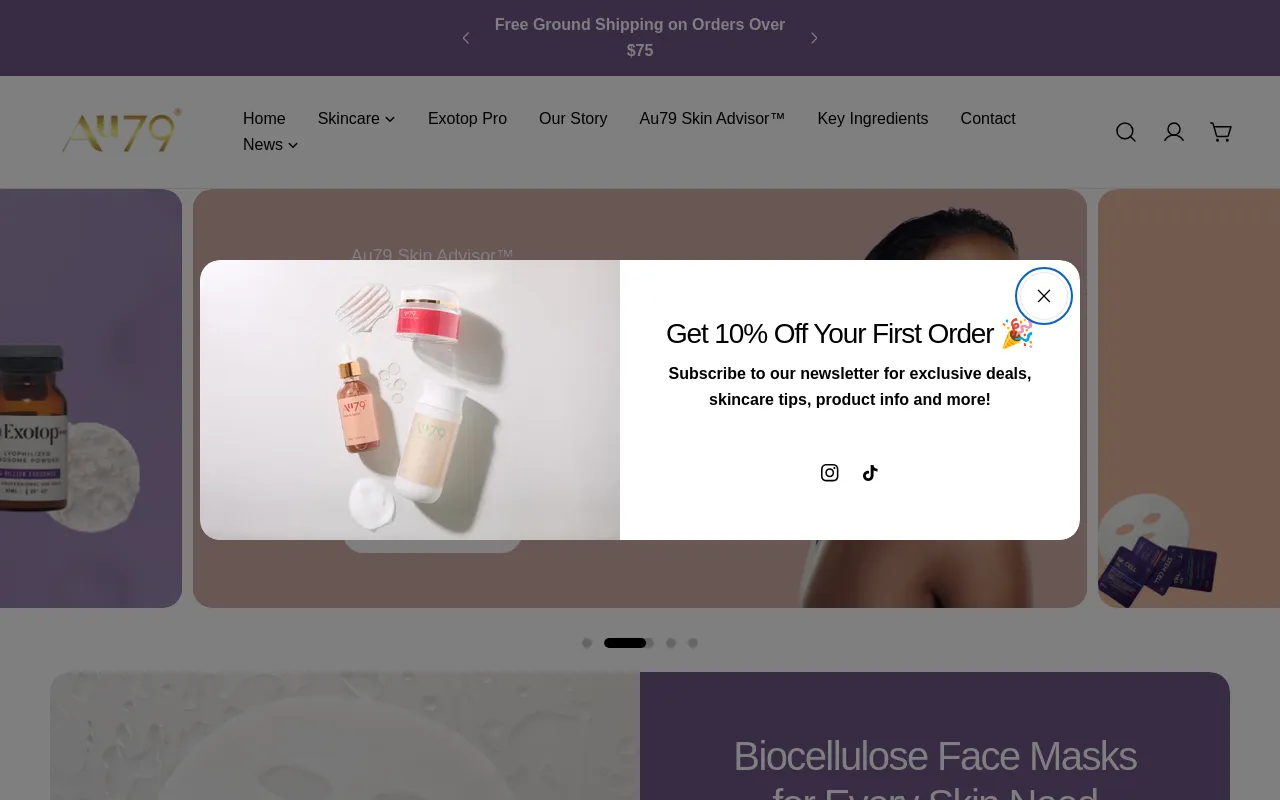Close the newsletter discount popup
The height and width of the screenshot is (800, 1280).
pyautogui.click(x=1044, y=296)
